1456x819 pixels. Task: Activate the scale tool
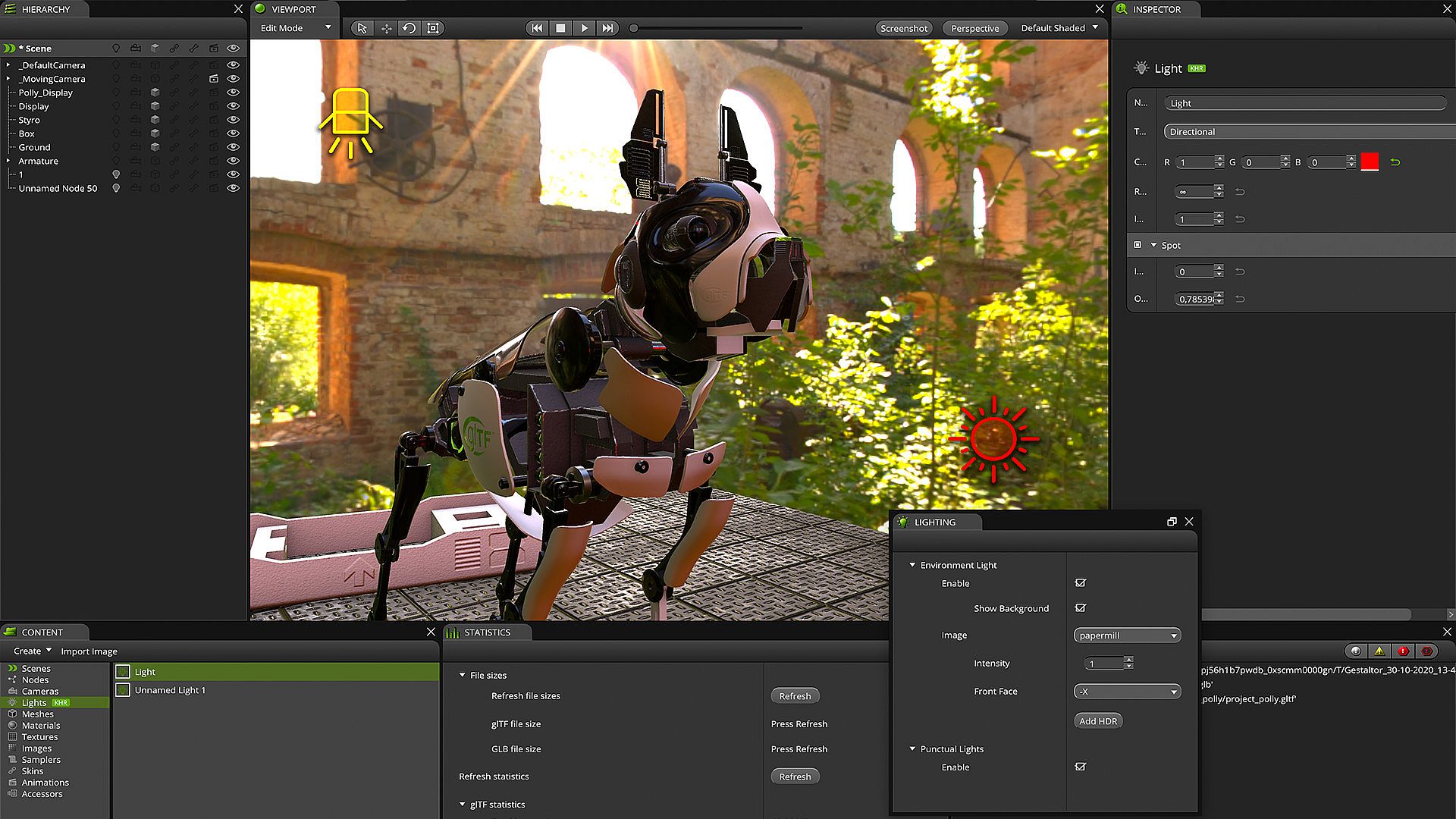(x=433, y=28)
